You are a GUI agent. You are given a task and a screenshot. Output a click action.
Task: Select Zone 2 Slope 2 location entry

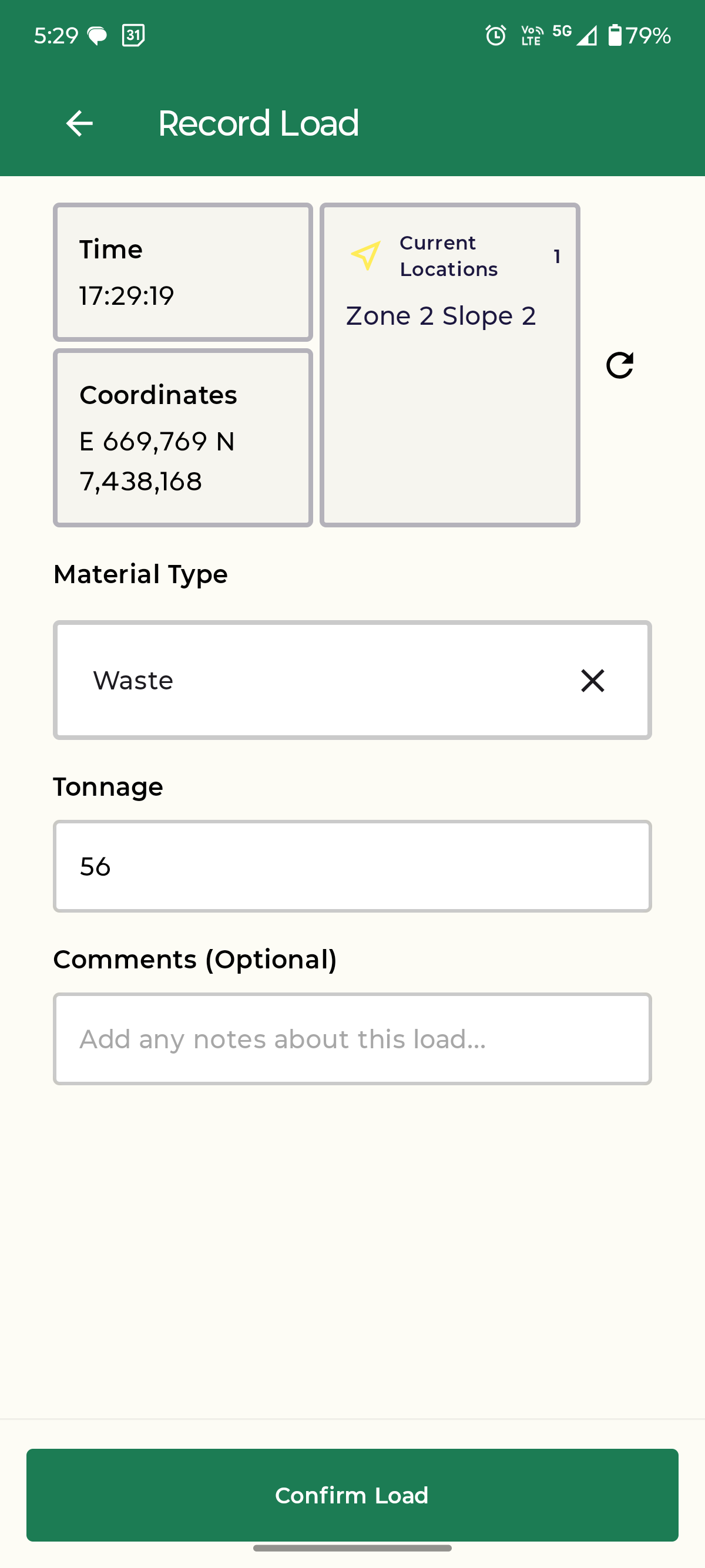(441, 316)
